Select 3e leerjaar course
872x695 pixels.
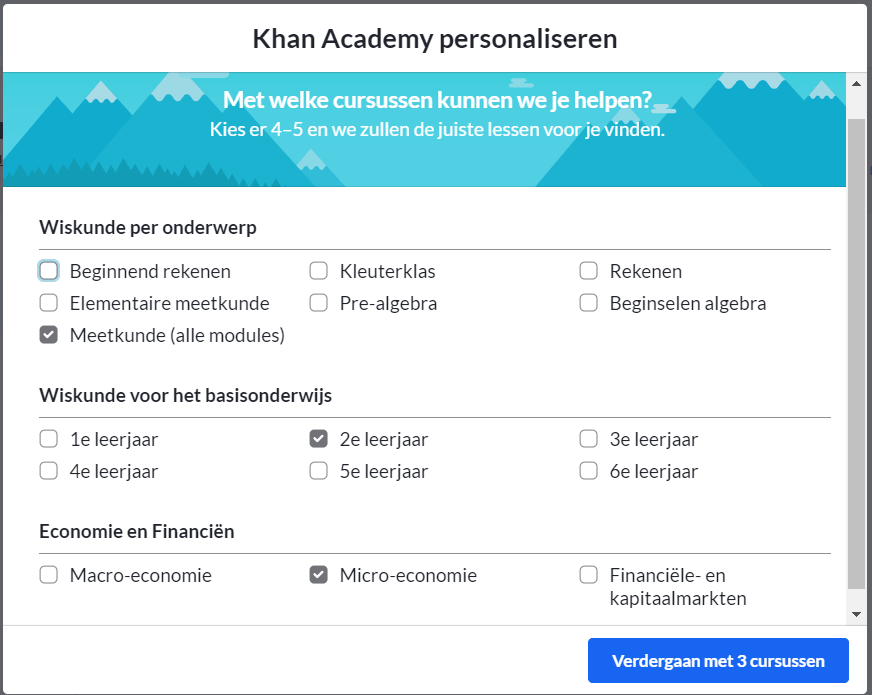[588, 439]
